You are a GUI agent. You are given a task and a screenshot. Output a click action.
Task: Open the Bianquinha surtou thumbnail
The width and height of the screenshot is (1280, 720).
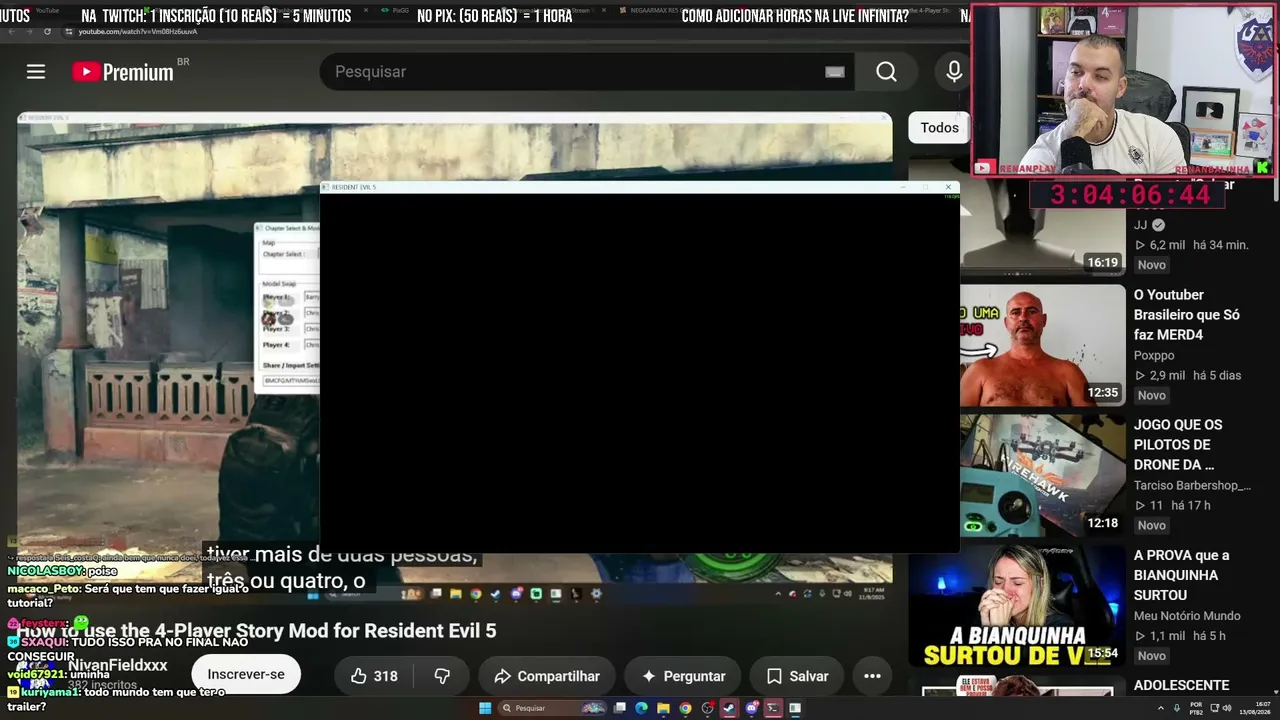(x=1016, y=606)
